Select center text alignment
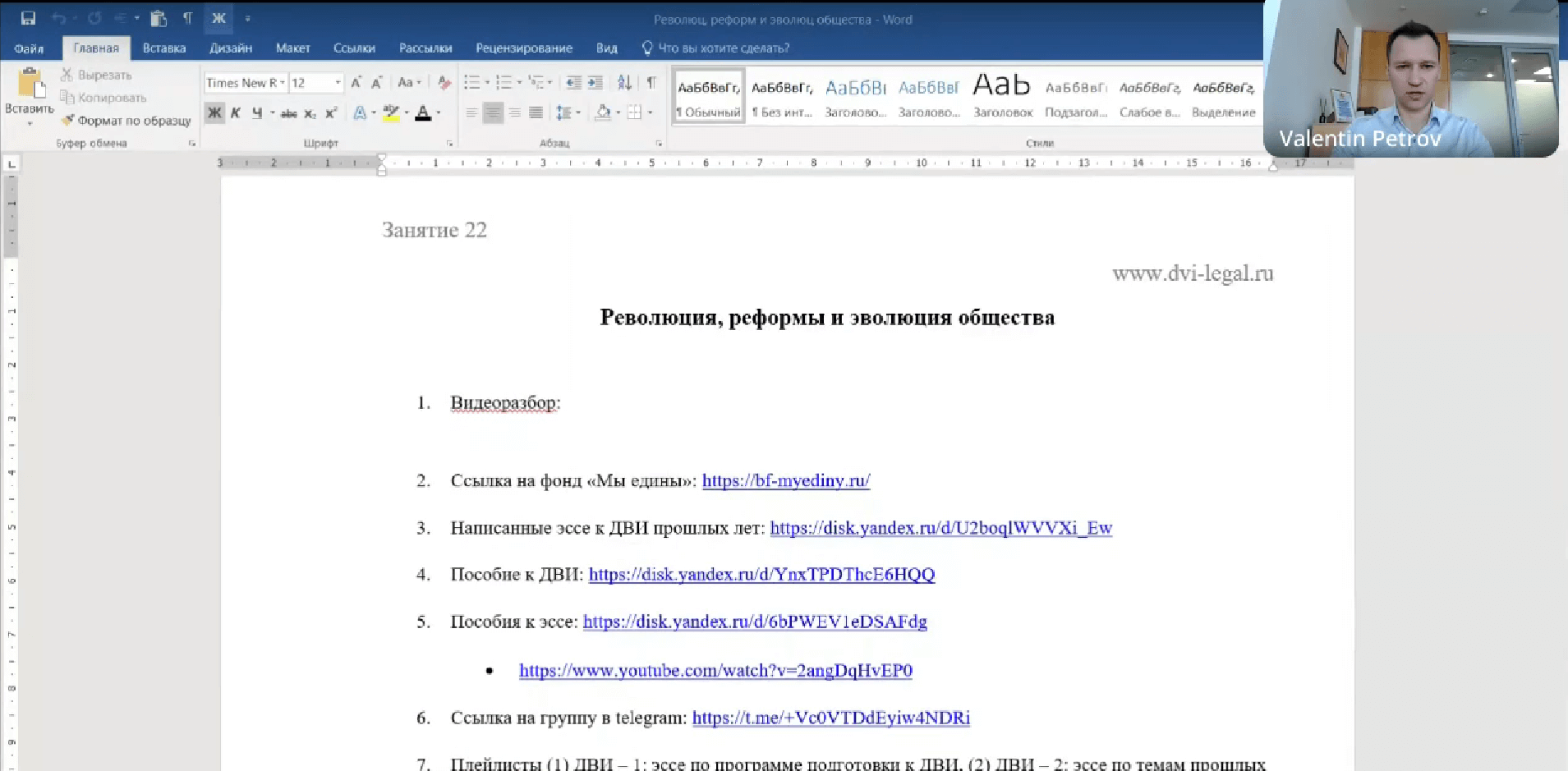 (x=493, y=112)
